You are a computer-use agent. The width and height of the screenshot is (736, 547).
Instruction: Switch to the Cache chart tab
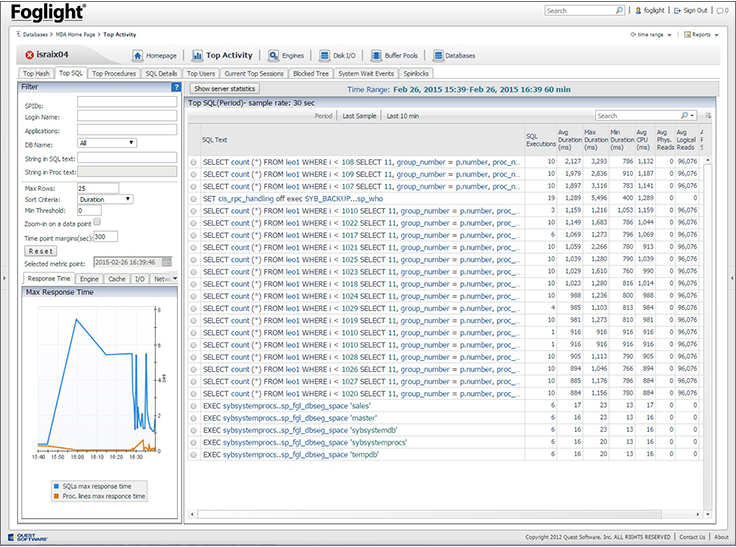pyautogui.click(x=117, y=279)
